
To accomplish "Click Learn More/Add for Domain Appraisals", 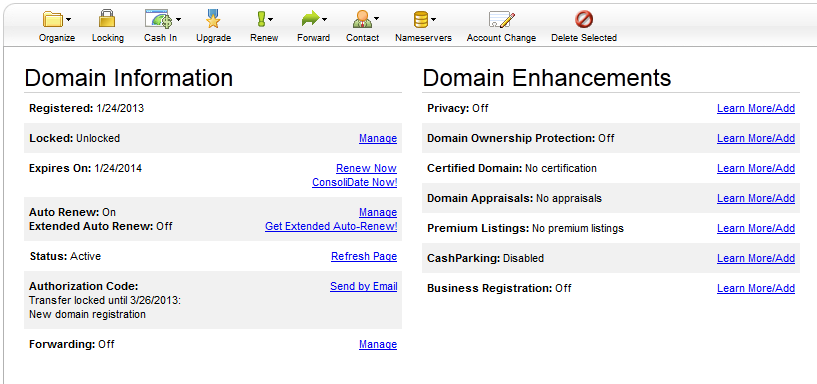I will (756, 199).
